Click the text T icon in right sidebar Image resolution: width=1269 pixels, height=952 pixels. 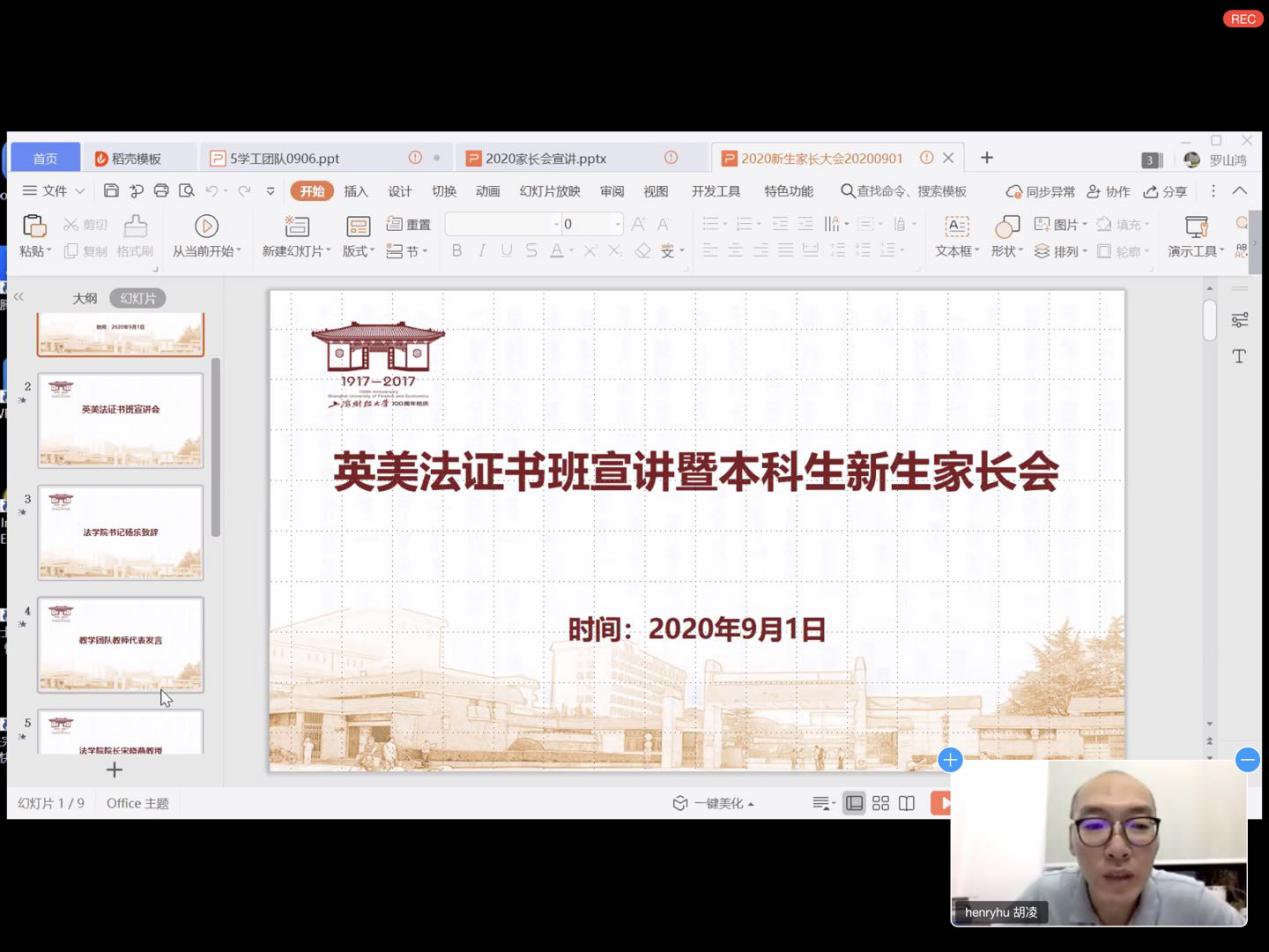pyautogui.click(x=1240, y=356)
